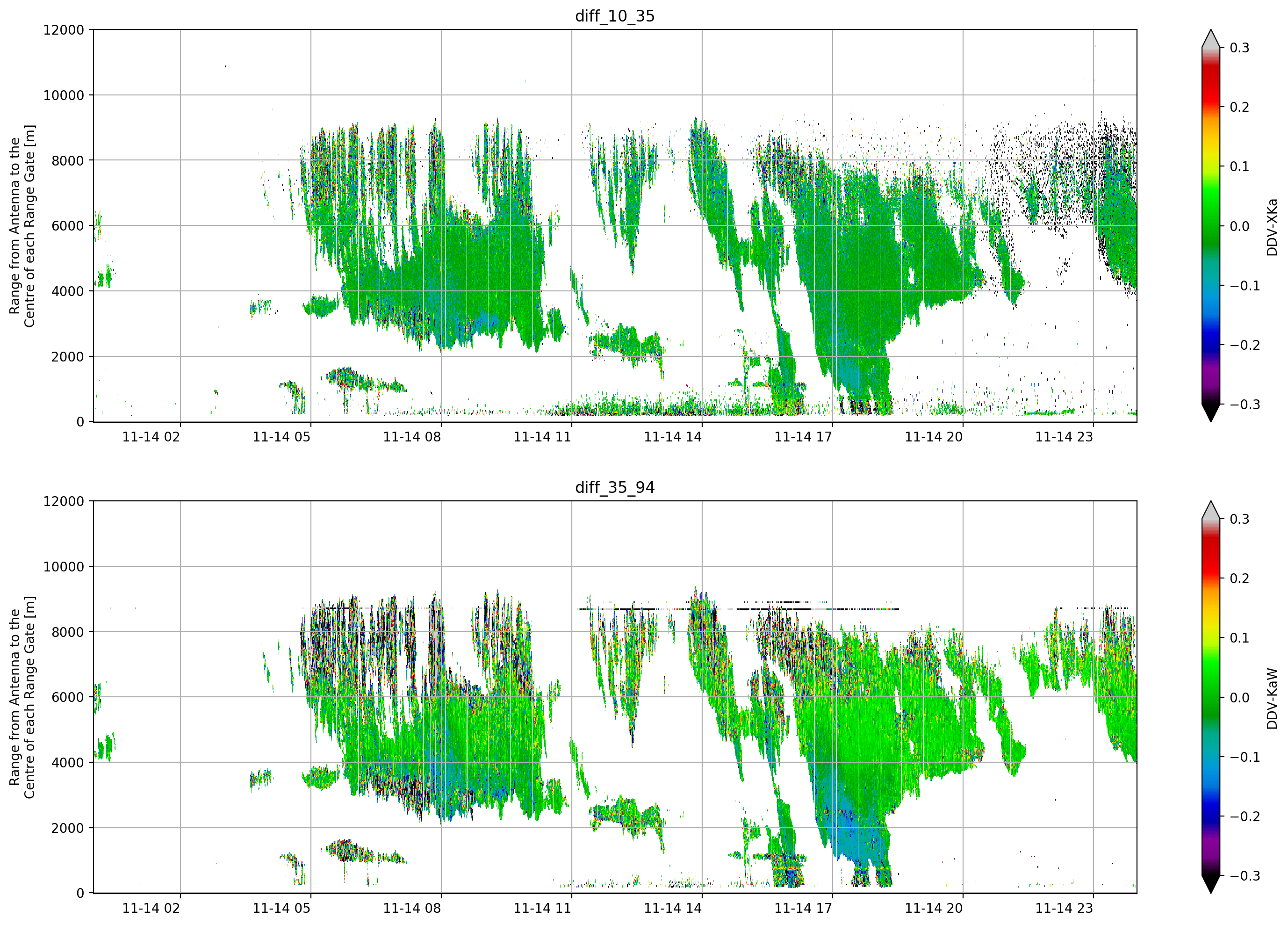Image resolution: width=1288 pixels, height=925 pixels.
Task: Click the 4000 y-tick on diff_35_94
Action: [68, 763]
